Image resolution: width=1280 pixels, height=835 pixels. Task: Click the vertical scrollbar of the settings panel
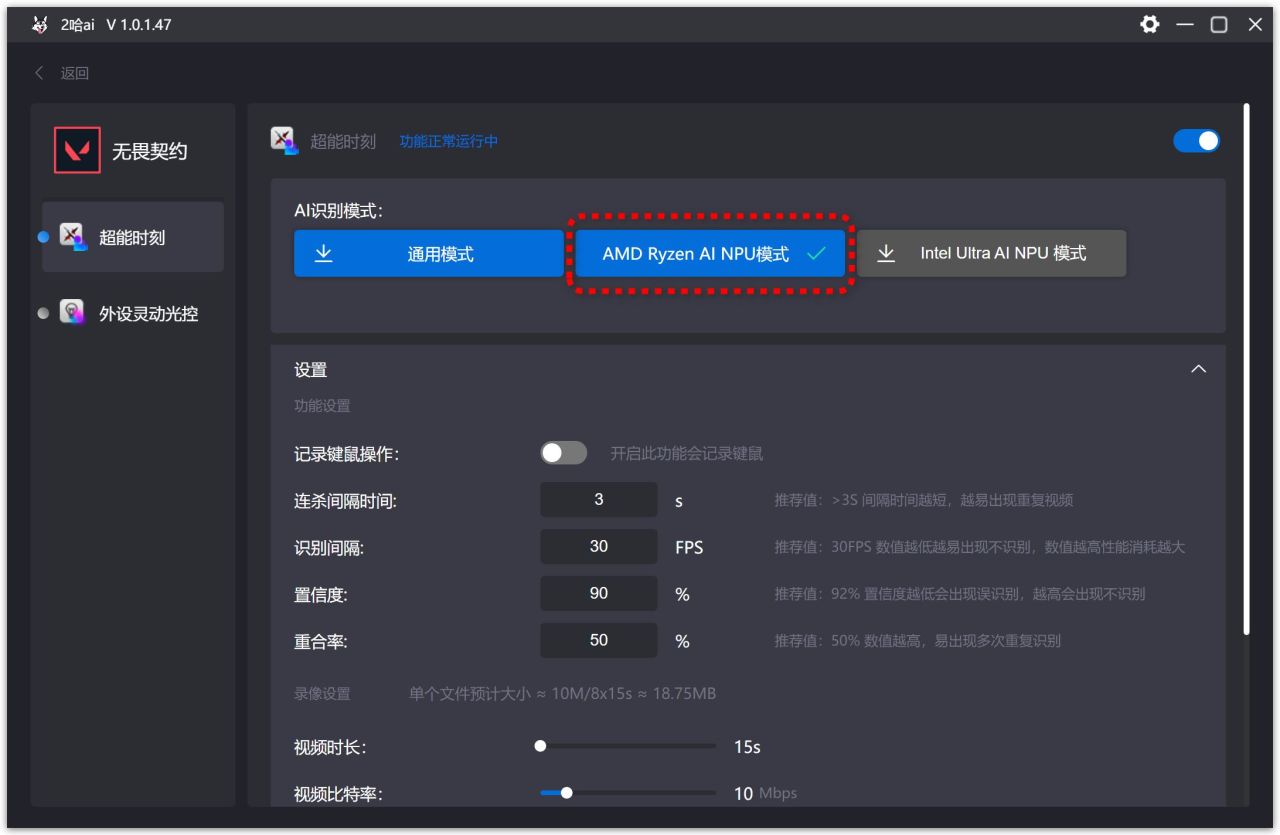[x=1246, y=369]
